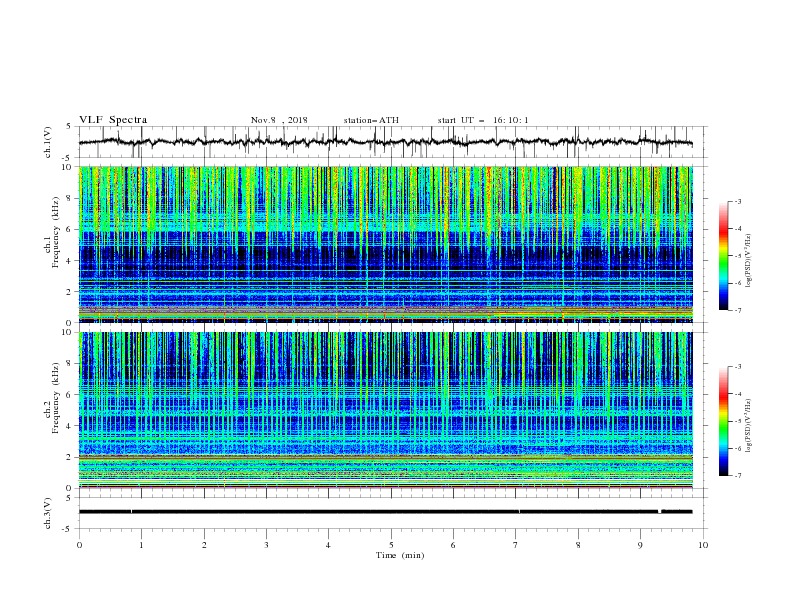792x612 pixels.
Task: Click the 'ch.1(V)' waveform axis label
Action: pos(48,142)
